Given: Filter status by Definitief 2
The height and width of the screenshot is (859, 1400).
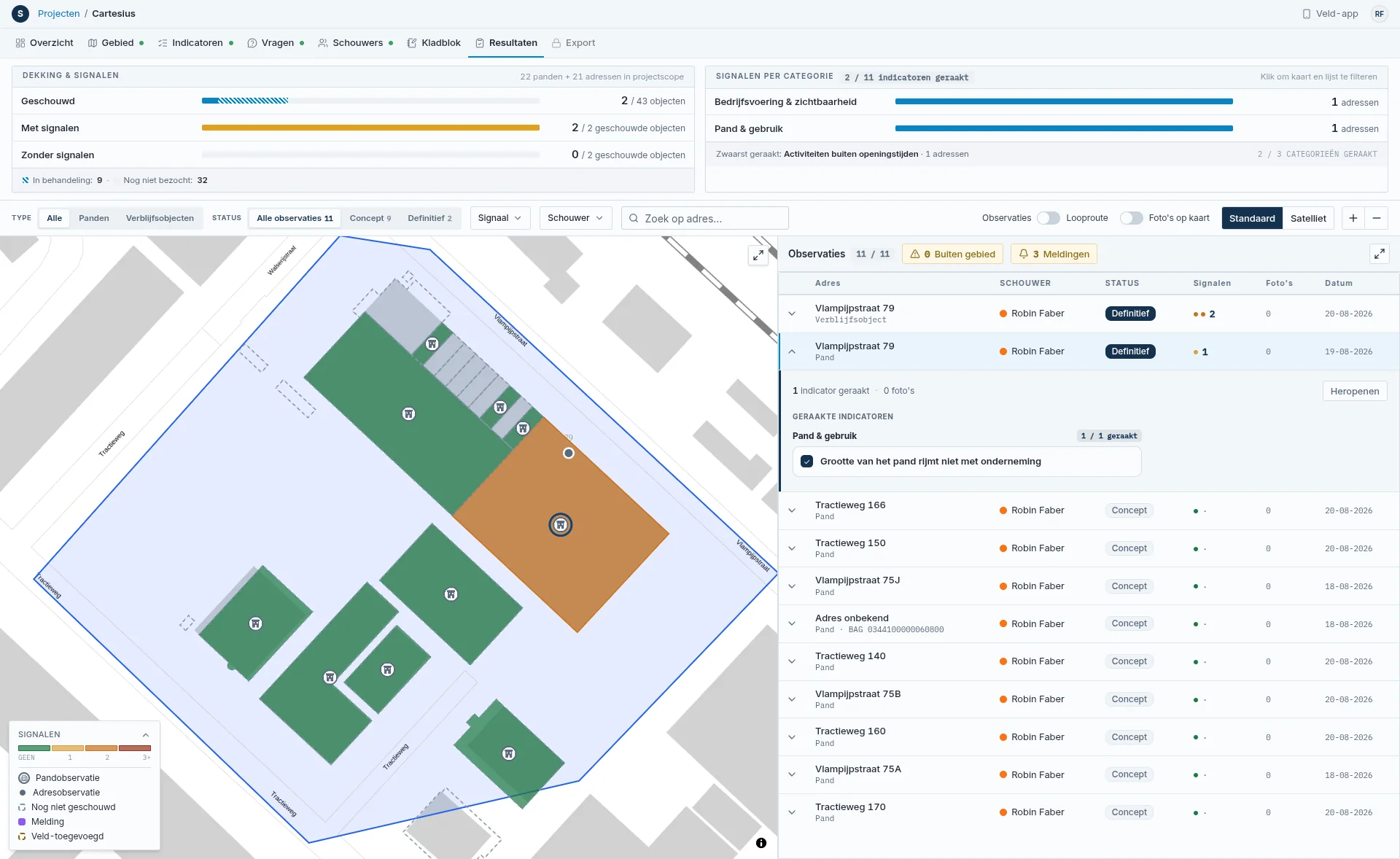Looking at the screenshot, I should pos(429,218).
